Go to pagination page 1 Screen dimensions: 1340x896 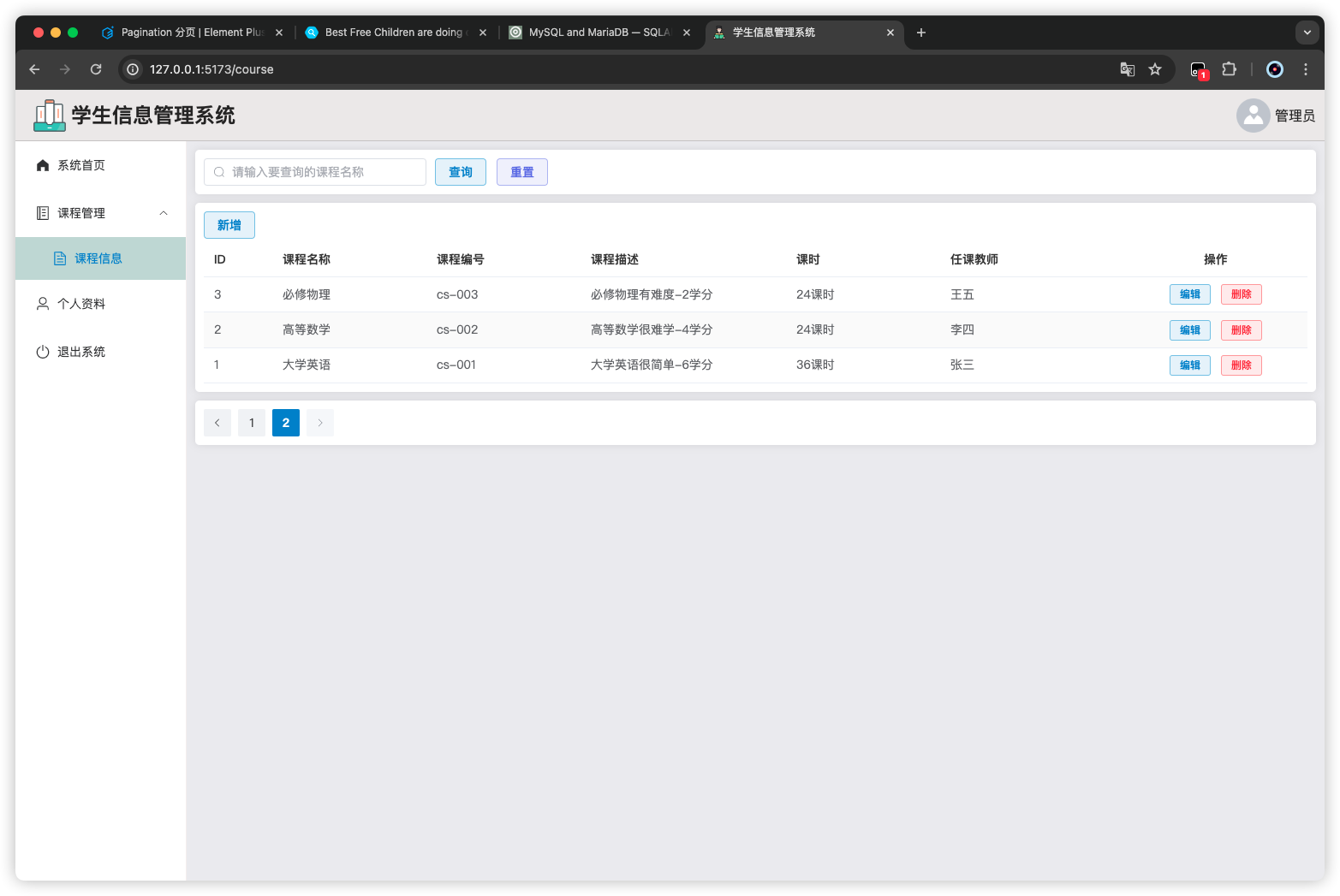point(252,423)
